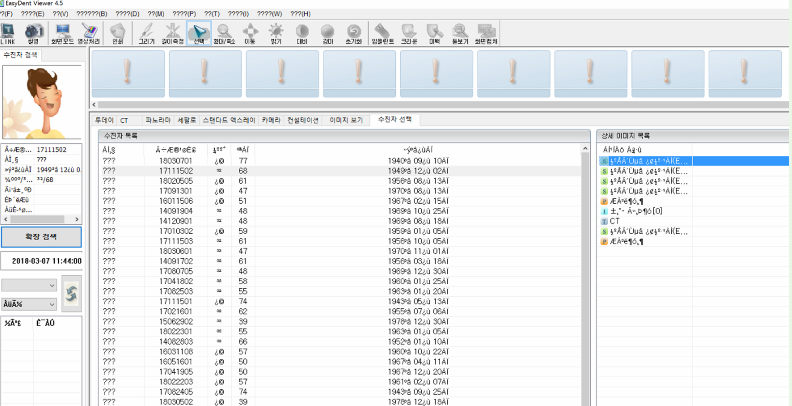Select patient row 17111502 in list
Screen dimensions: 792x406
pyautogui.click(x=340, y=171)
